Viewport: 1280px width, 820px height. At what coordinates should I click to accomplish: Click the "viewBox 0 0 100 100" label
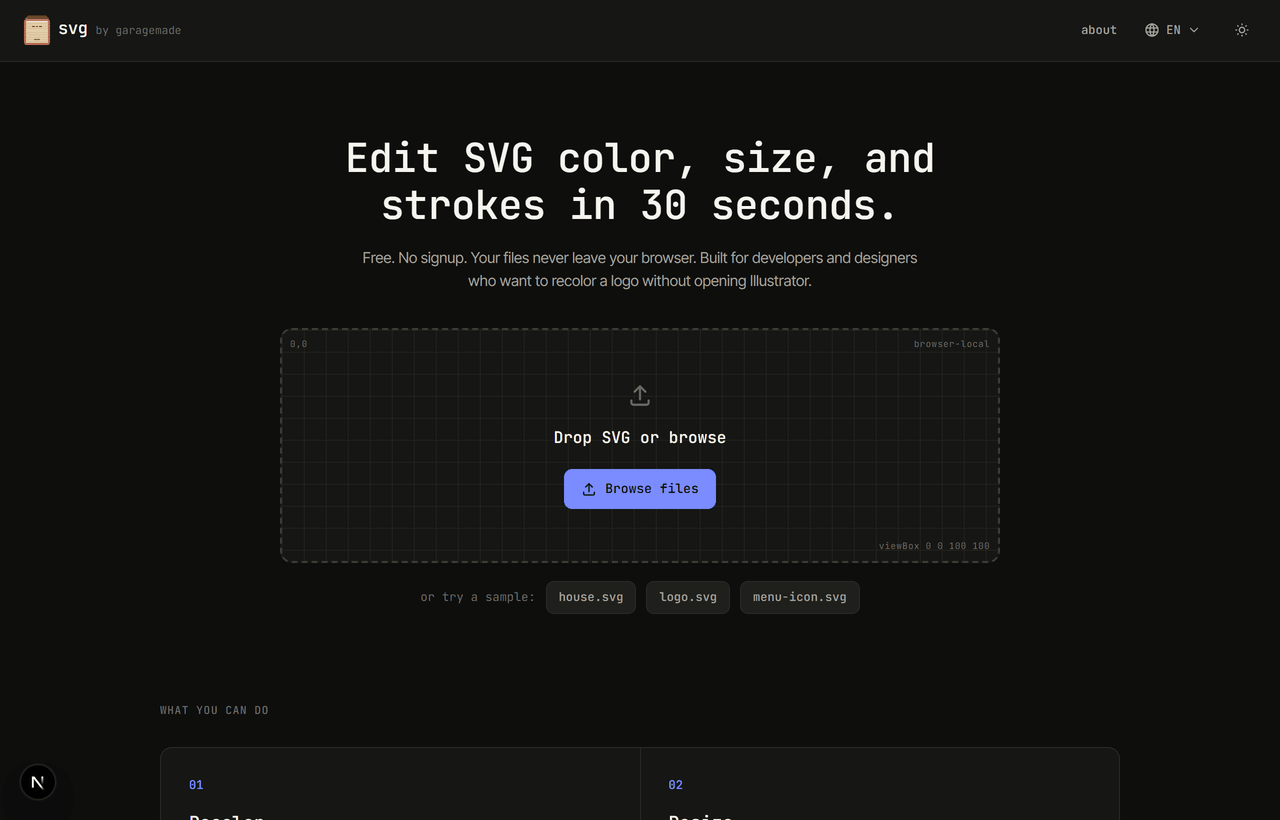click(934, 546)
